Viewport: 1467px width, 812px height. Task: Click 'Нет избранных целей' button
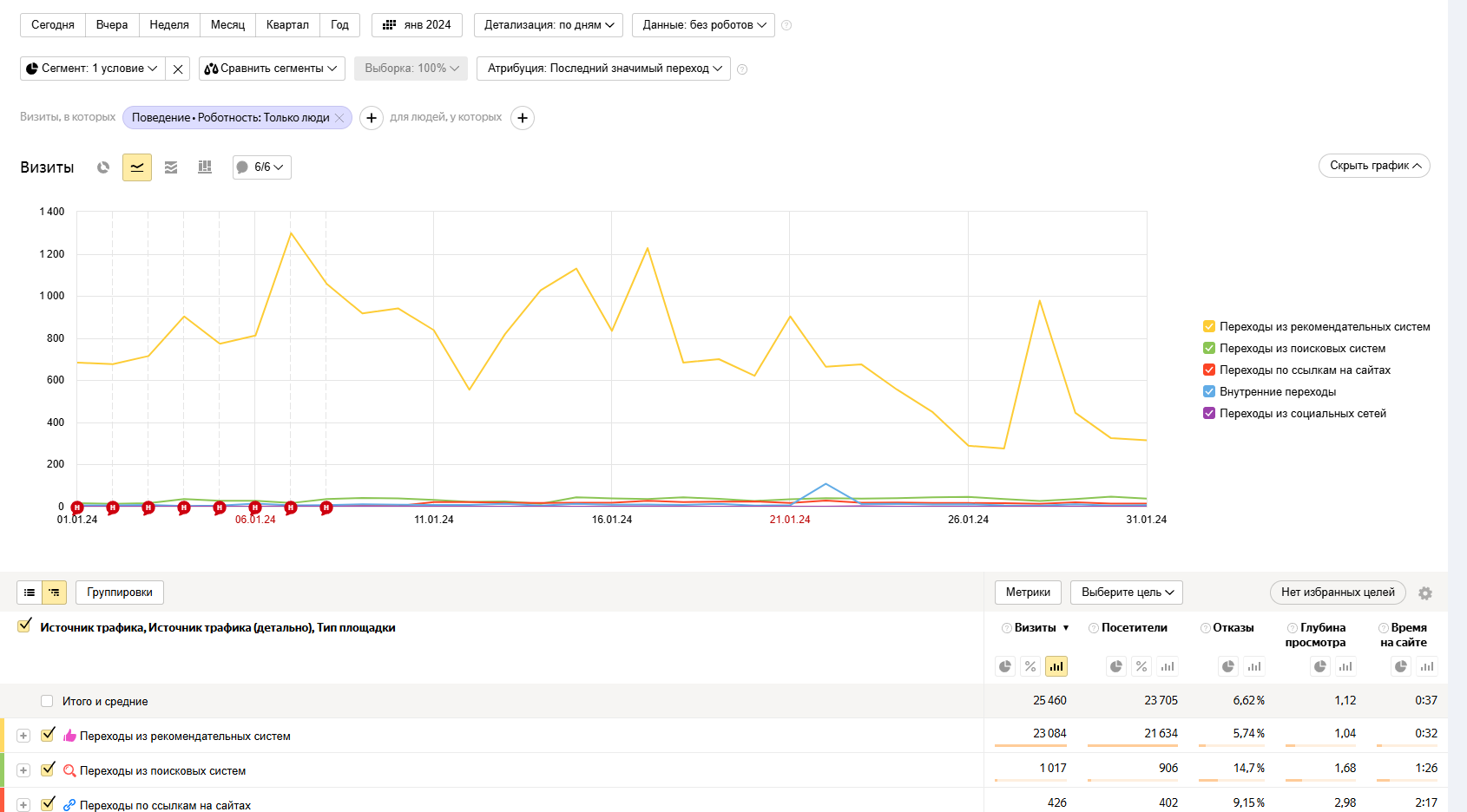tap(1338, 593)
